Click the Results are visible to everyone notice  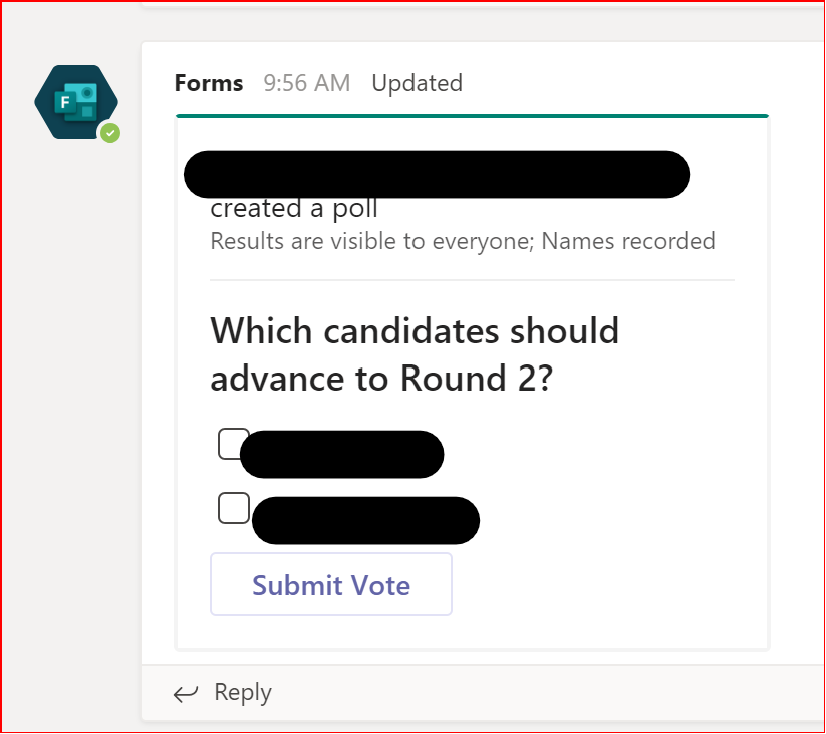tap(462, 240)
